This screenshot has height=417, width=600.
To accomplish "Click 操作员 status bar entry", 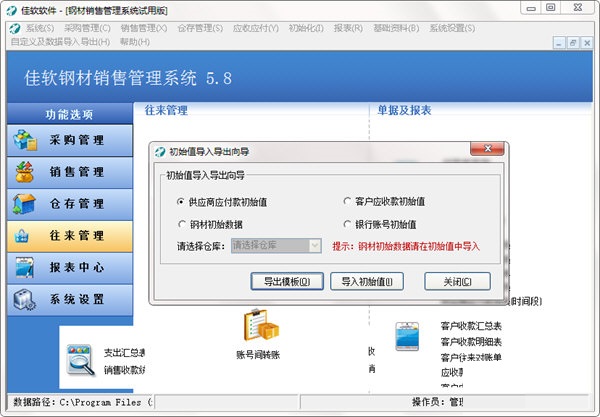I will 437,402.
